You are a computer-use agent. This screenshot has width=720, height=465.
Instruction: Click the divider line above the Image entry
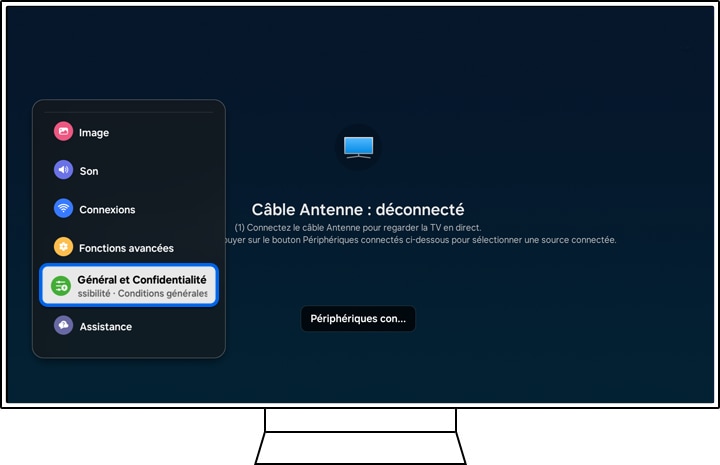point(129,112)
